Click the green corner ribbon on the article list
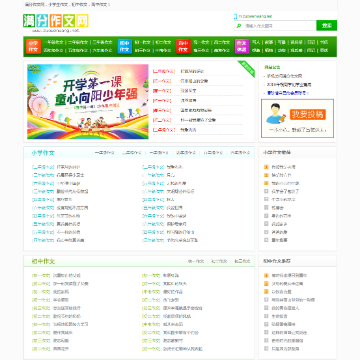This screenshot has width=360, height=360. [247, 68]
